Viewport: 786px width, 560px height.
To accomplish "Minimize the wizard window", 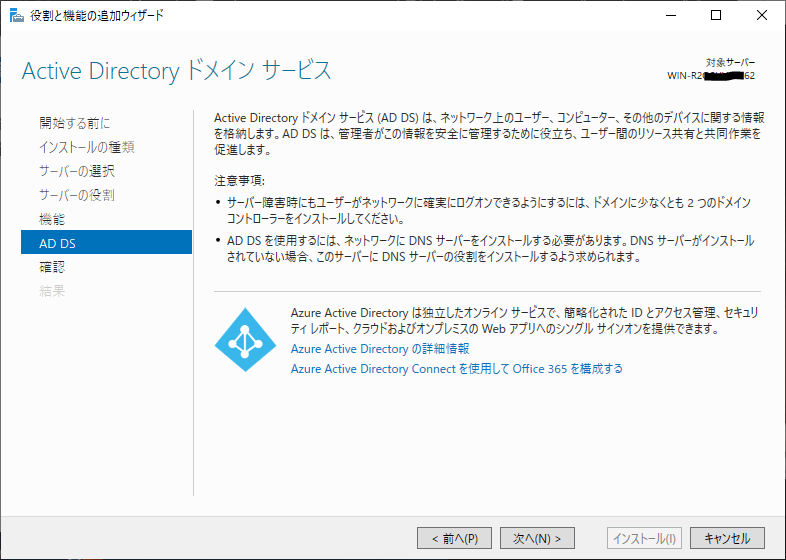I will pos(671,16).
